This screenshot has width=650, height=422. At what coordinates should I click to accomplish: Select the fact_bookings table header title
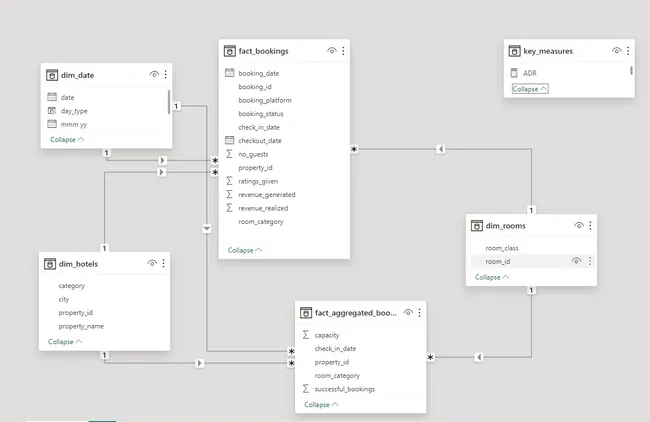(263, 51)
